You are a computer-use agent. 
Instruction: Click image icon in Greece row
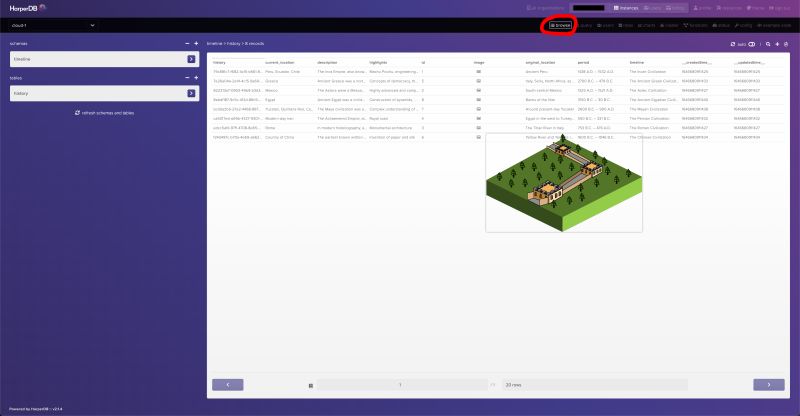point(479,81)
